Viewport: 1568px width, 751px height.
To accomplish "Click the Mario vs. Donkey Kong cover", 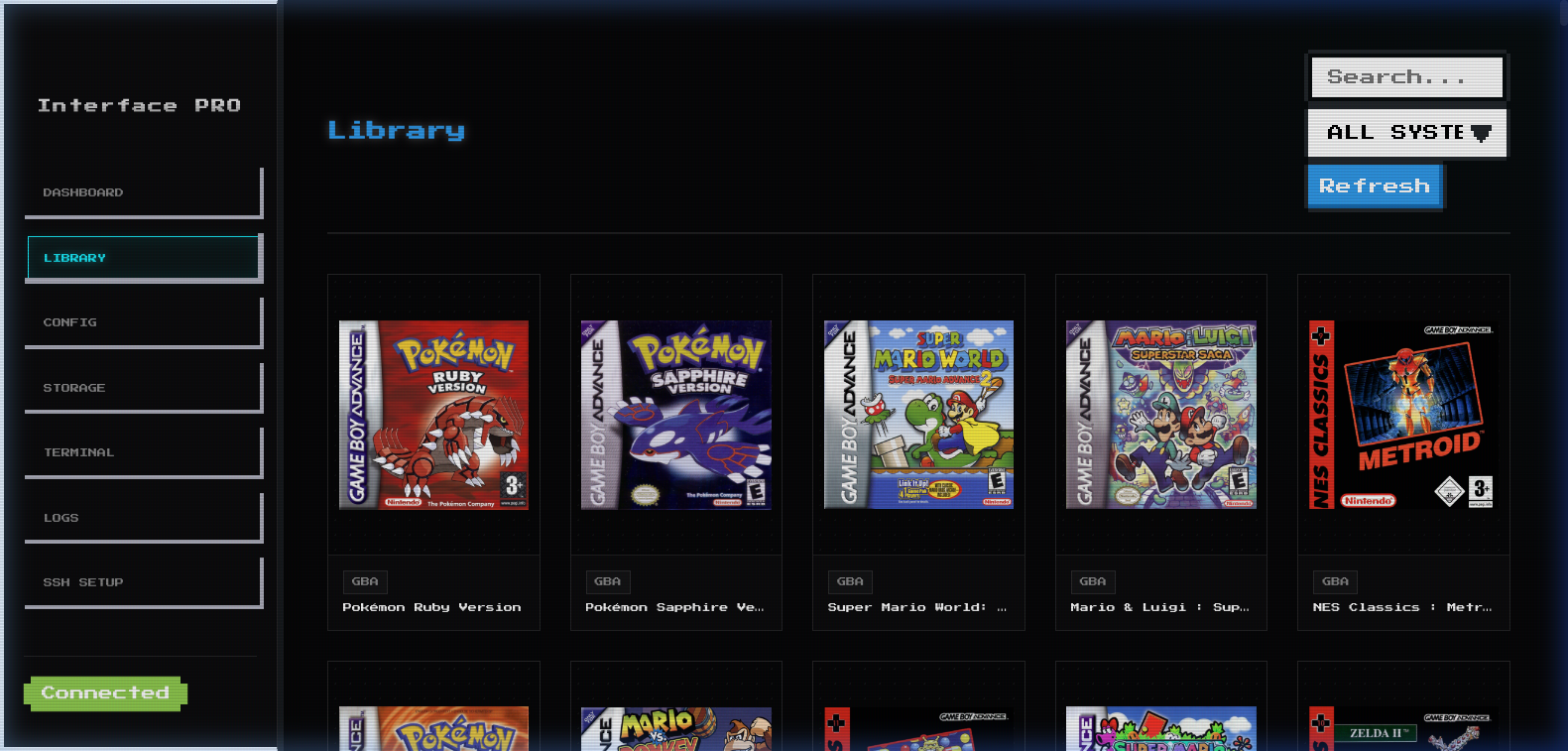I will pyautogui.click(x=675, y=729).
